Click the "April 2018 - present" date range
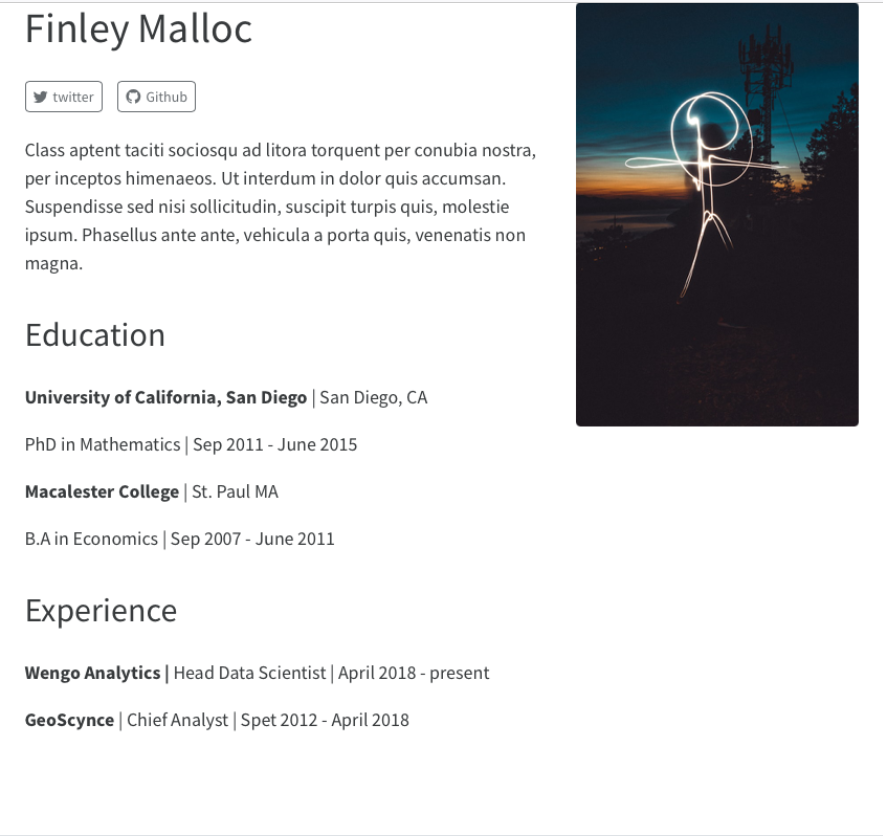Viewport: 883px width, 840px height. pyautogui.click(x=414, y=673)
